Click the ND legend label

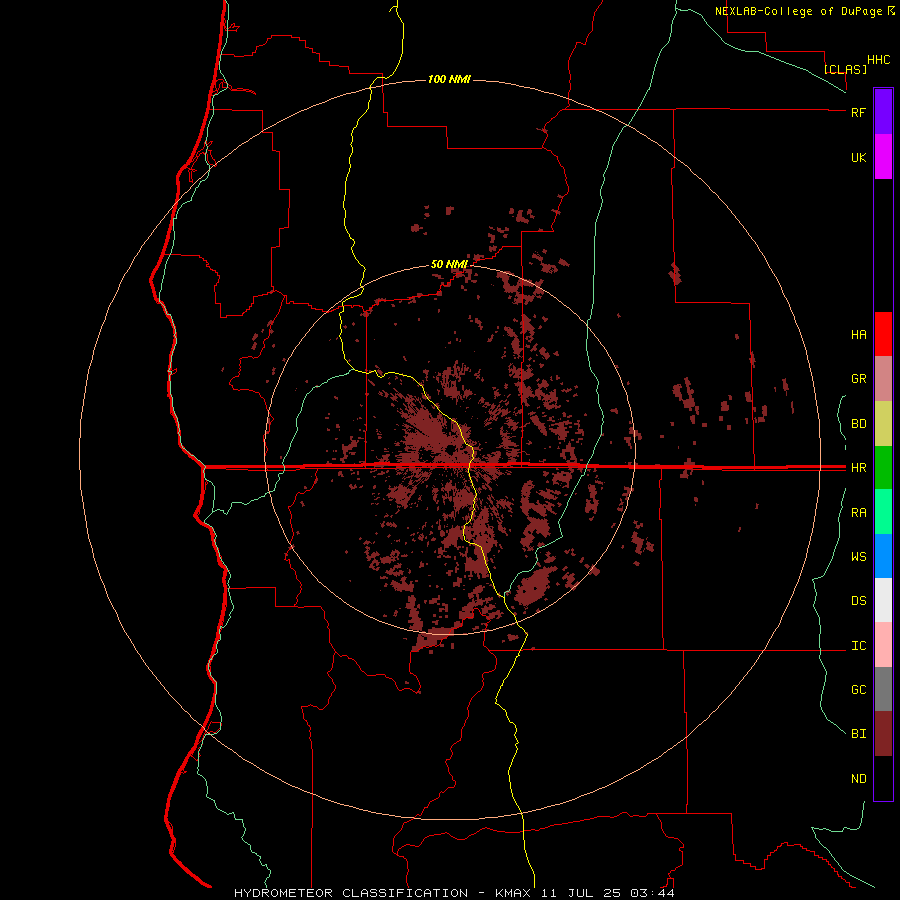[x=858, y=778]
